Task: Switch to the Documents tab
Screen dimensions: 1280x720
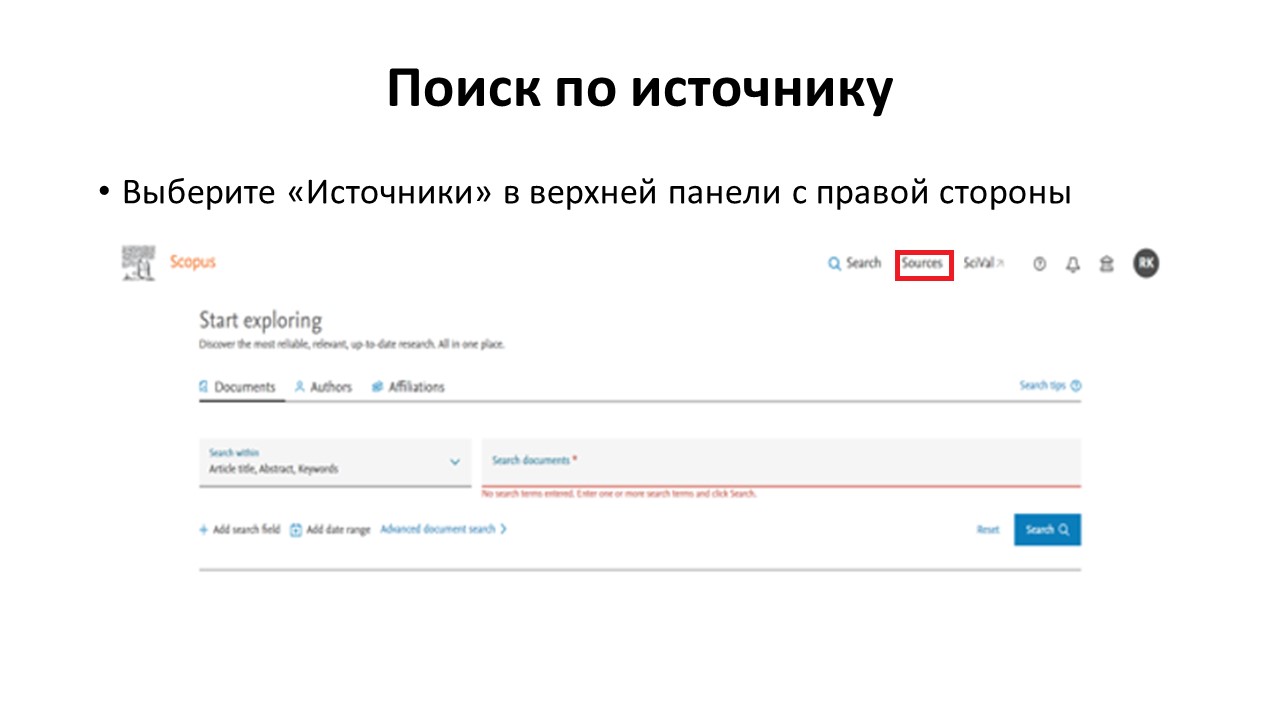Action: tap(238, 387)
